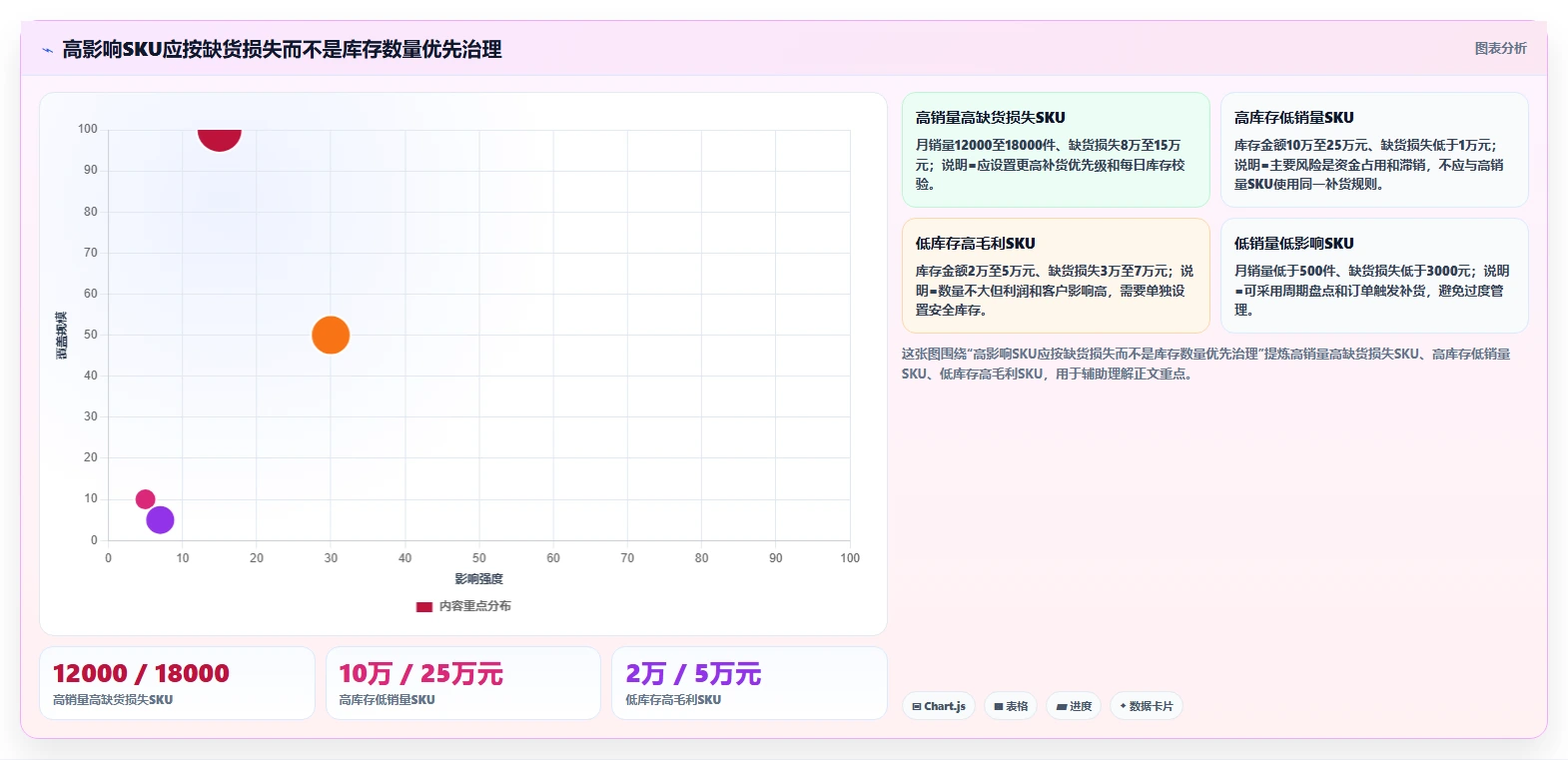1568x760 pixels.
Task: Click the 图表分析 label in the header
Action: point(1500,48)
